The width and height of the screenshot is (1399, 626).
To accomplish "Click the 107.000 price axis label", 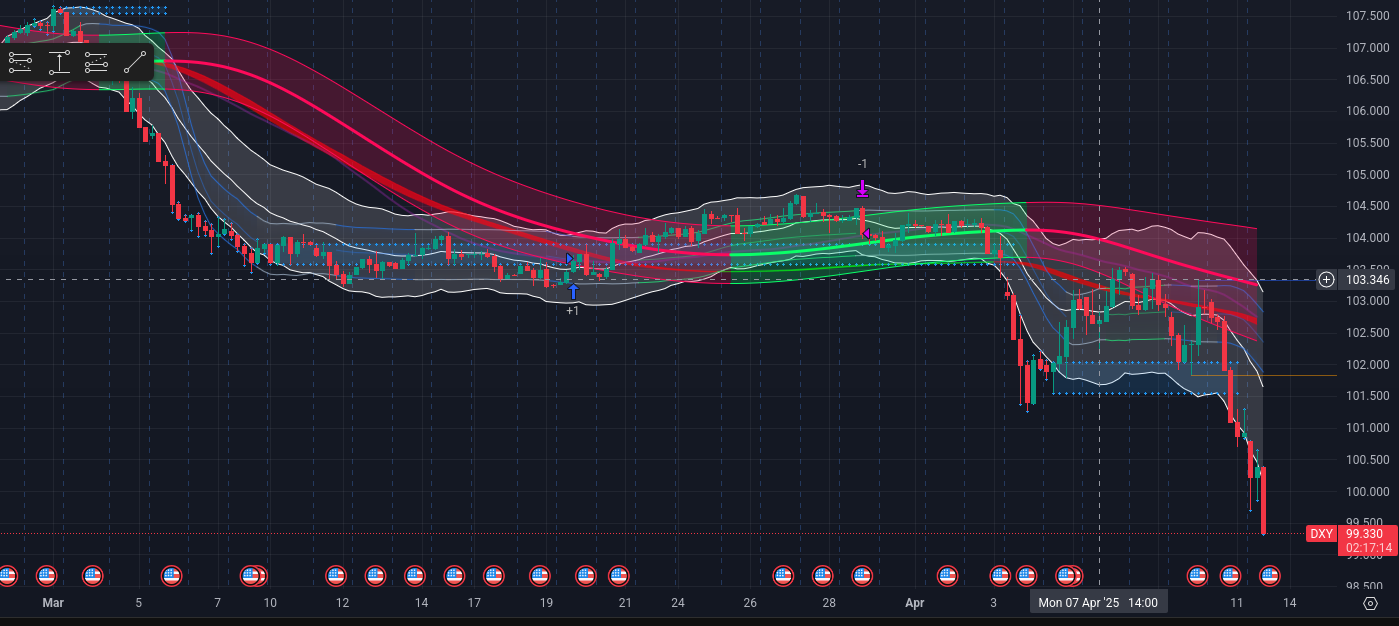I will coord(1366,48).
